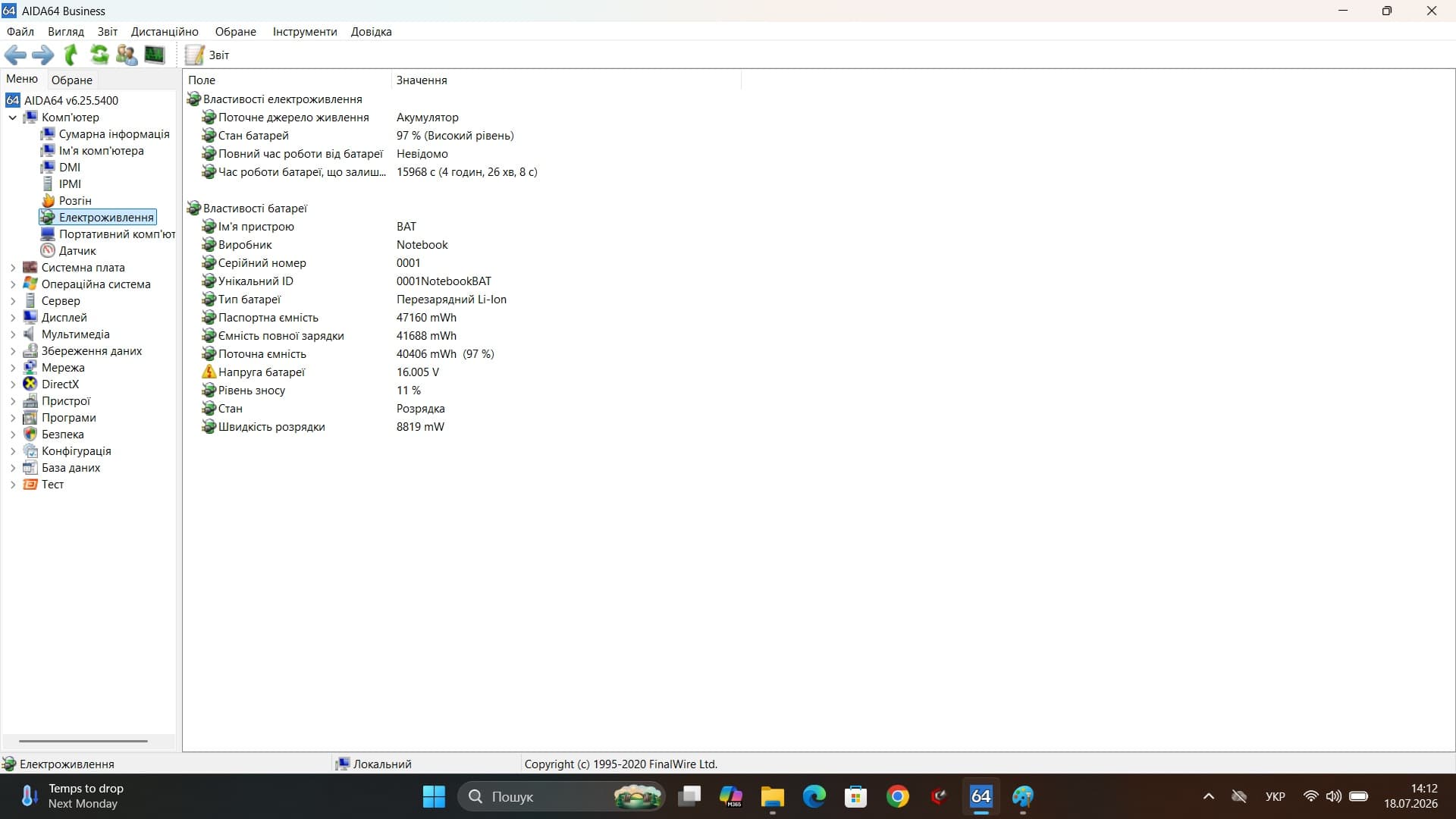This screenshot has height=819, width=1456.
Task: Open the Вигляд menu
Action: coord(66,31)
